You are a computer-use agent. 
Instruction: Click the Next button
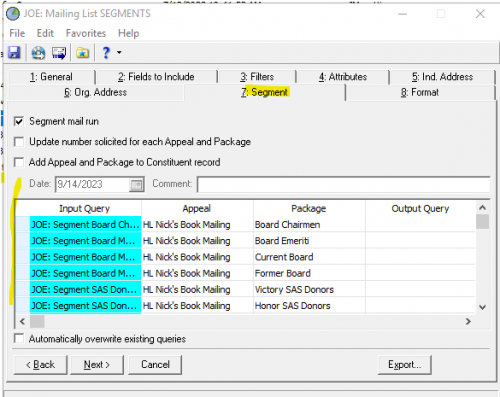click(x=97, y=365)
